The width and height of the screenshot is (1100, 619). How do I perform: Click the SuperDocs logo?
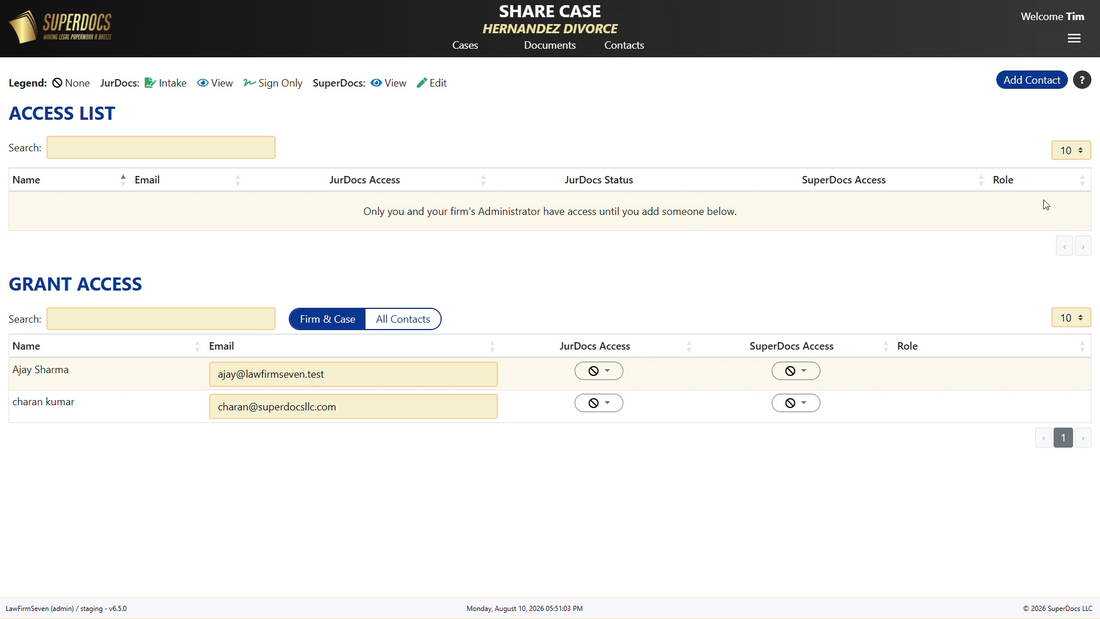pos(60,27)
